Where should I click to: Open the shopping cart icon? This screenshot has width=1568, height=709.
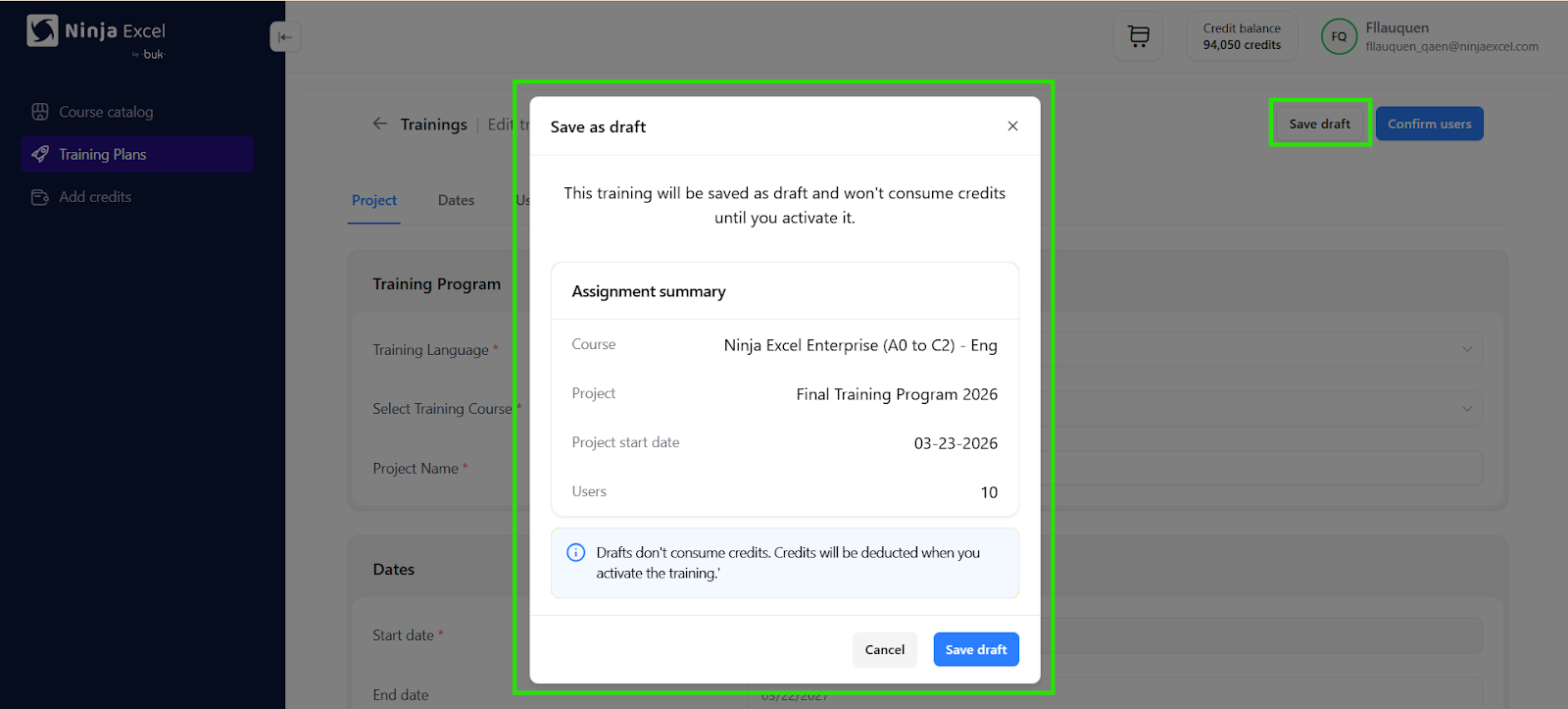[1138, 36]
